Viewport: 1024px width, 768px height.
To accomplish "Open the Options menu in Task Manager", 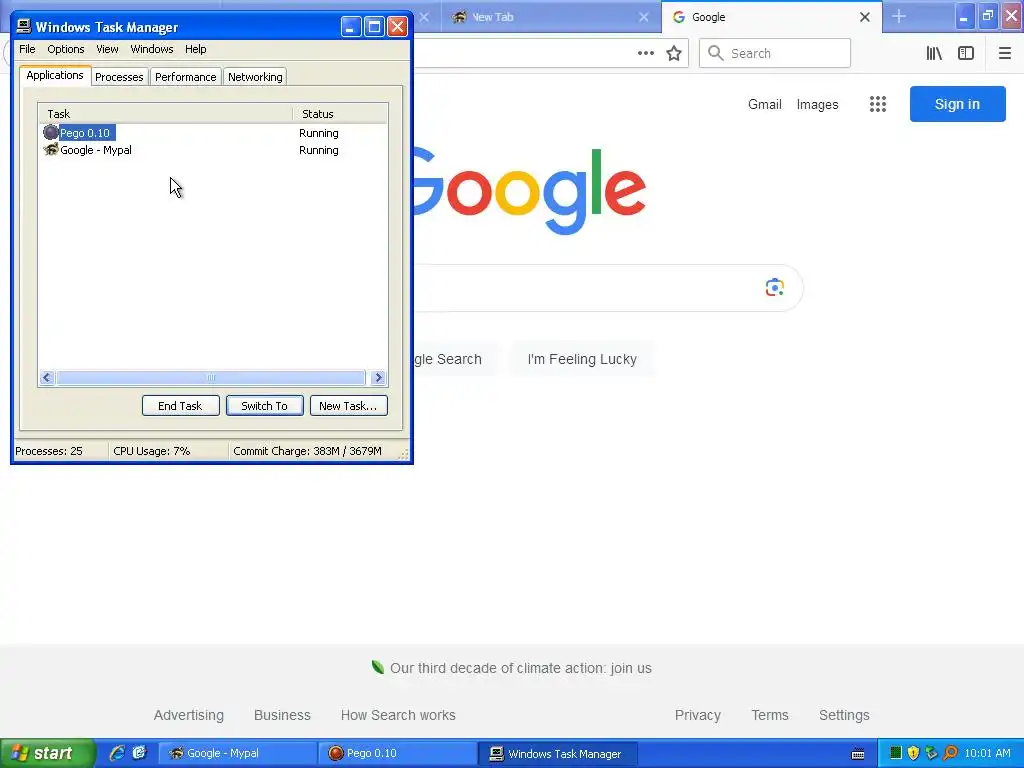I will (x=65, y=49).
